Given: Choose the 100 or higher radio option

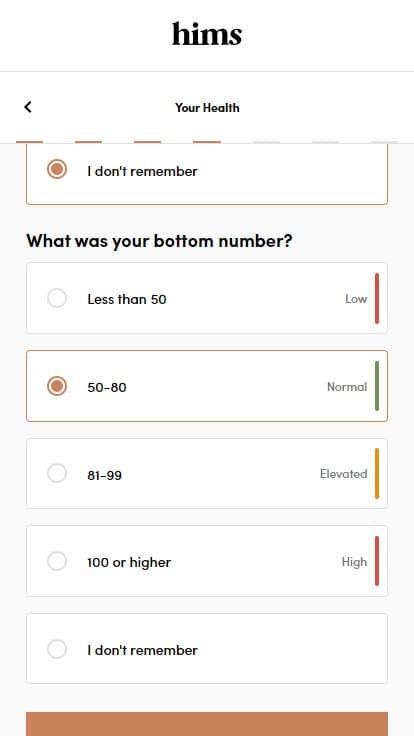Looking at the screenshot, I should tap(57, 561).
